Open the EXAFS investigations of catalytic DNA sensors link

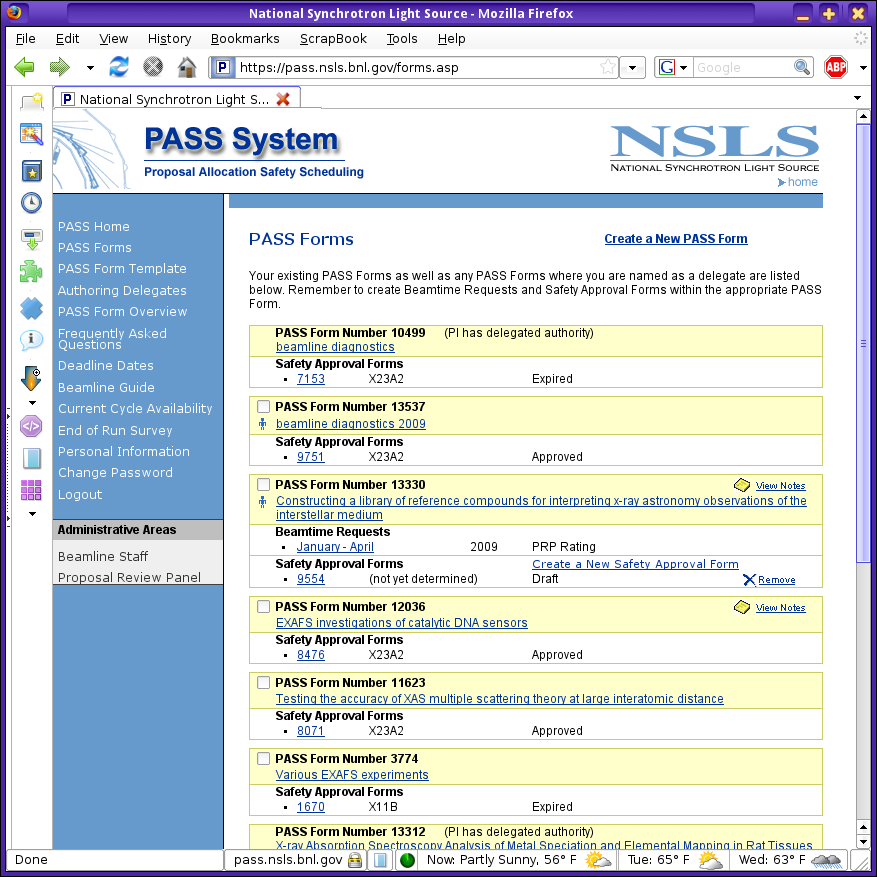pyautogui.click(x=402, y=623)
